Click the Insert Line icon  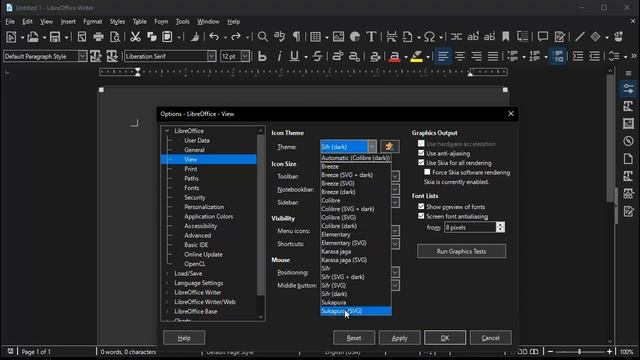[x=580, y=37]
